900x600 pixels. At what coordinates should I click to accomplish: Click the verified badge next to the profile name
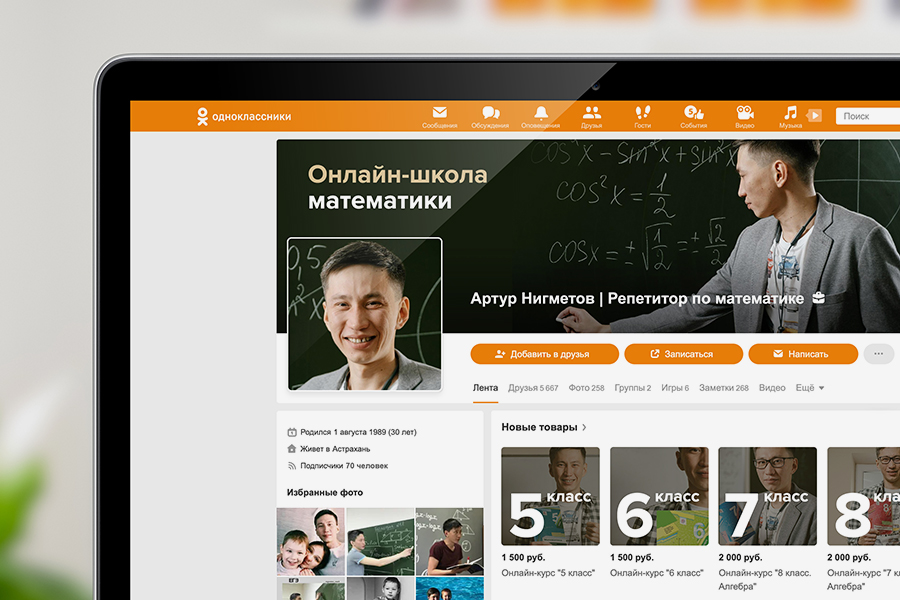point(819,298)
